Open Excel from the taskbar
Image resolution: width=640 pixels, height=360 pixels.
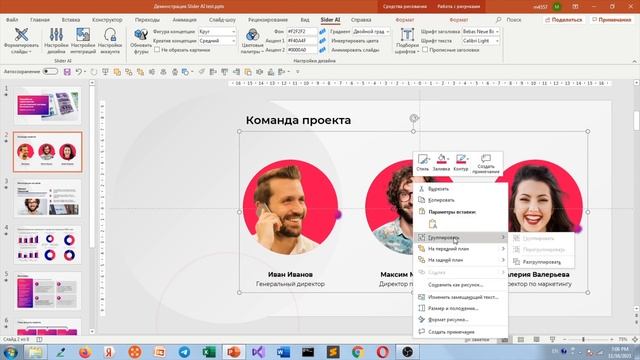pyautogui.click(x=209, y=351)
